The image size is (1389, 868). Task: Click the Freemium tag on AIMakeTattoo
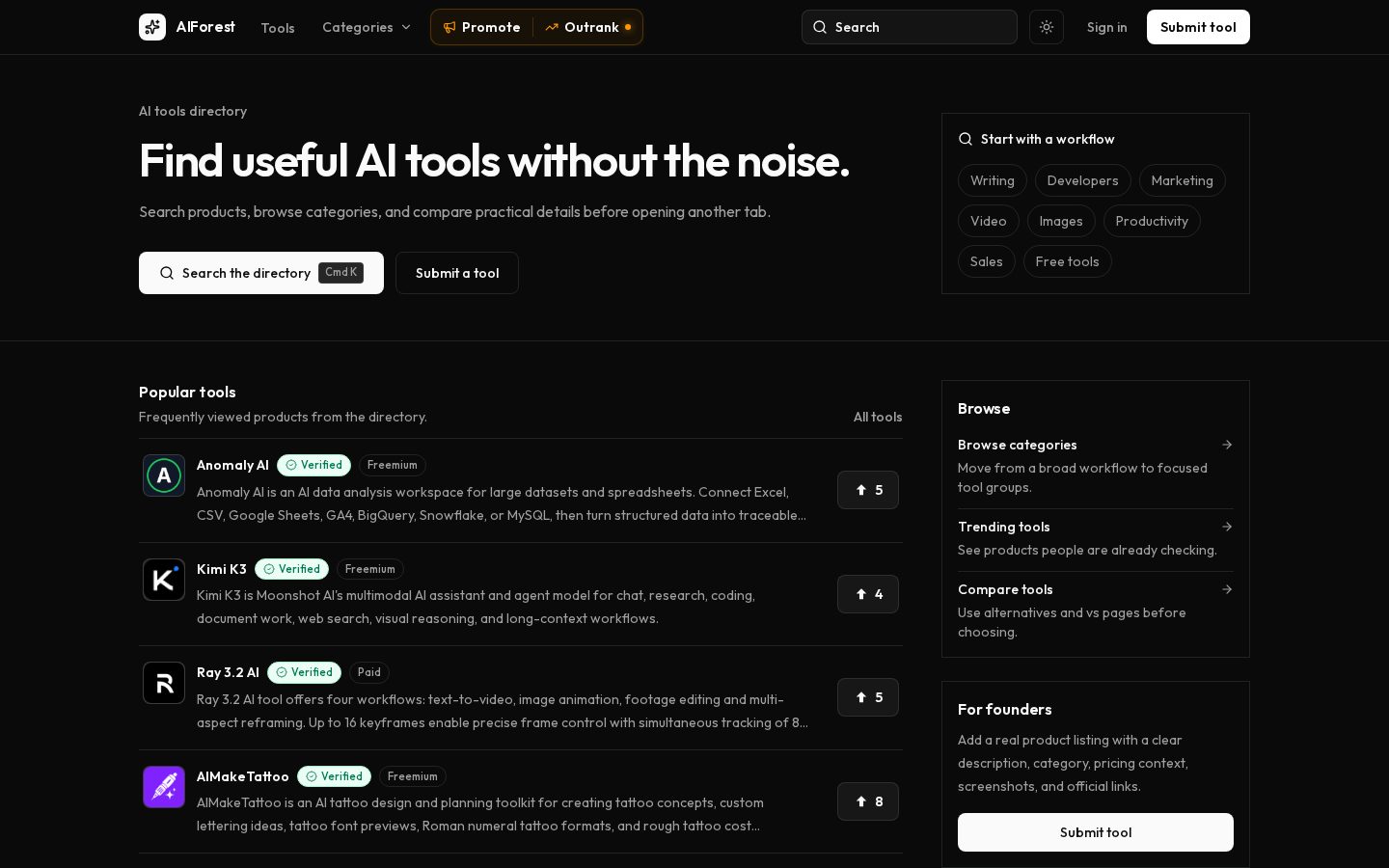(413, 776)
